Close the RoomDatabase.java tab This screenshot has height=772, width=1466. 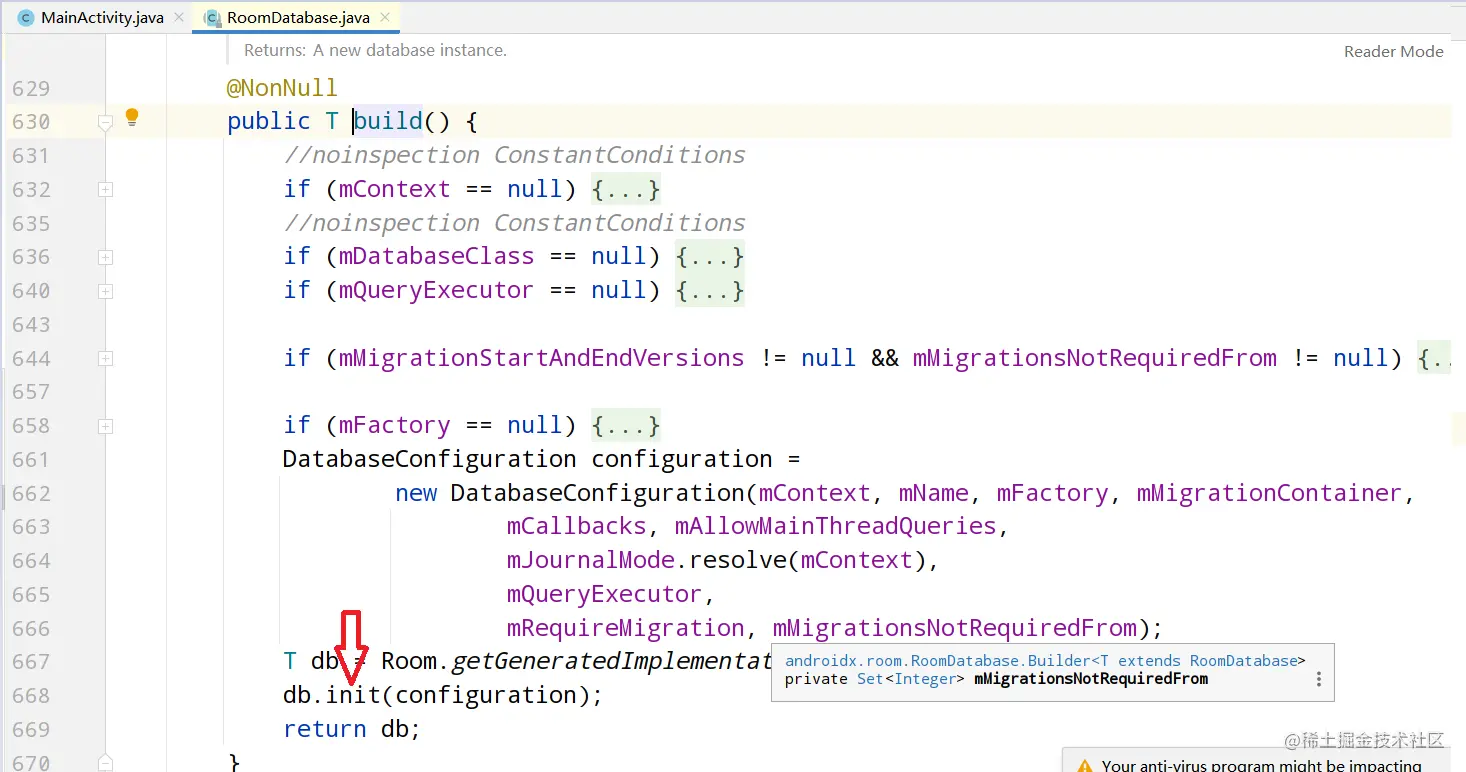(x=387, y=18)
